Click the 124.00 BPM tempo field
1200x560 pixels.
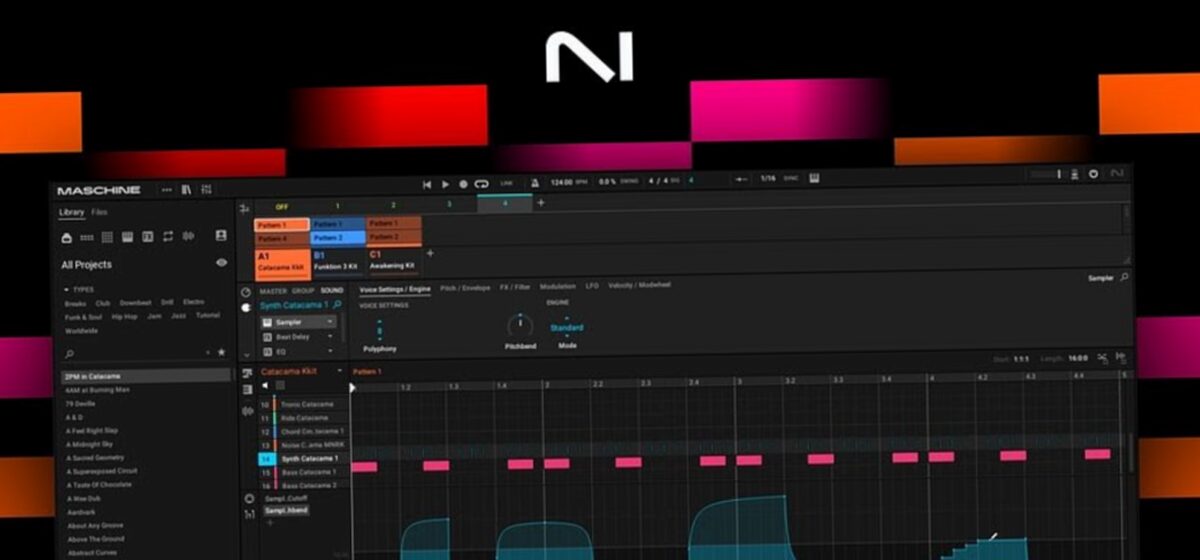tap(568, 182)
